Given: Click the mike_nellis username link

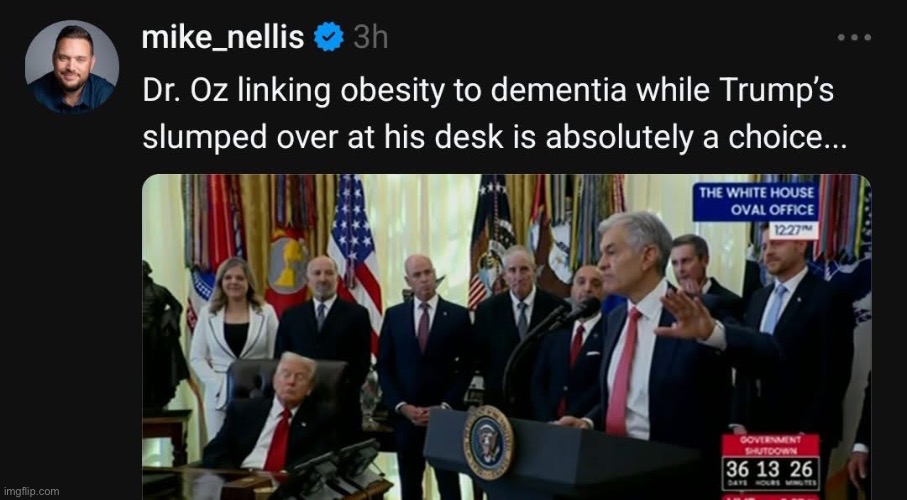Looking at the screenshot, I should pyautogui.click(x=223, y=38).
